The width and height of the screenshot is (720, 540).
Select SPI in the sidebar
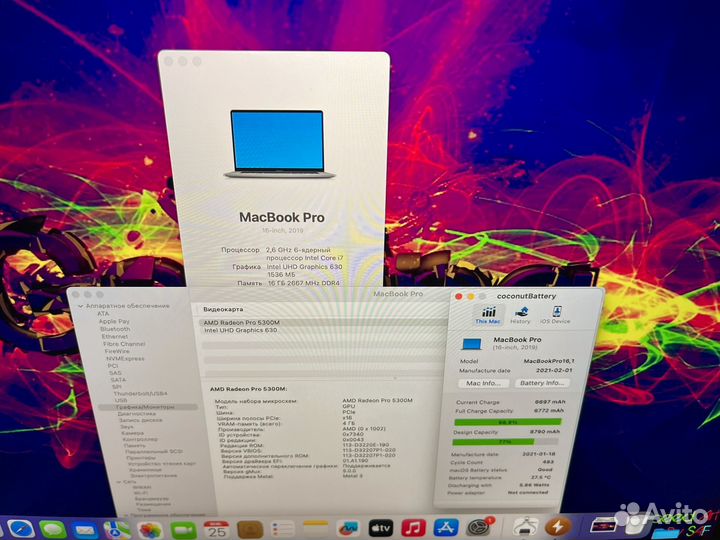(x=117, y=387)
